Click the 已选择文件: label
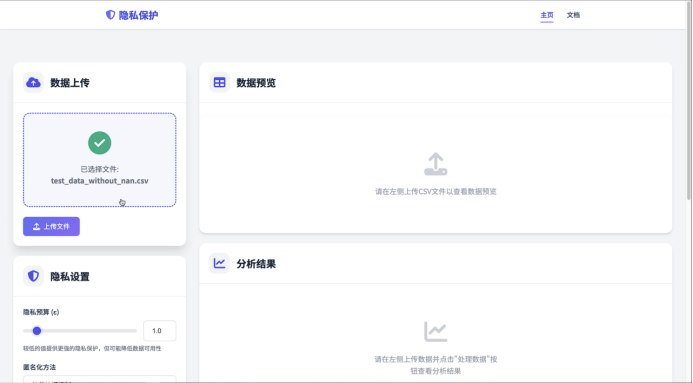Viewport: 693px width, 383px height. [99, 169]
